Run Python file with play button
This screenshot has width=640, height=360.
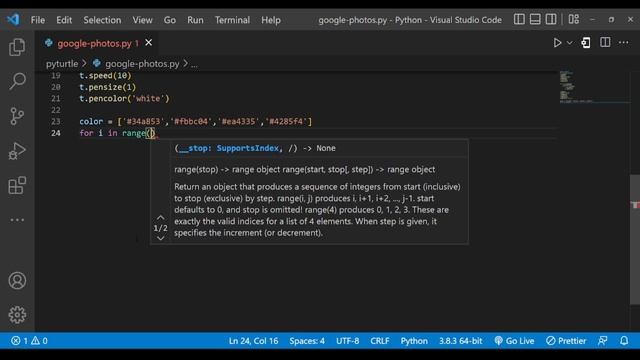pyautogui.click(x=557, y=43)
